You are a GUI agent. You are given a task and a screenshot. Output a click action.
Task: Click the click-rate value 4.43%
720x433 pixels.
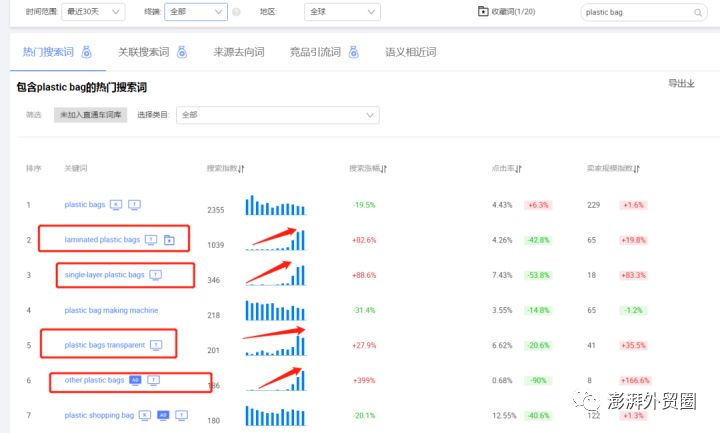pyautogui.click(x=502, y=205)
